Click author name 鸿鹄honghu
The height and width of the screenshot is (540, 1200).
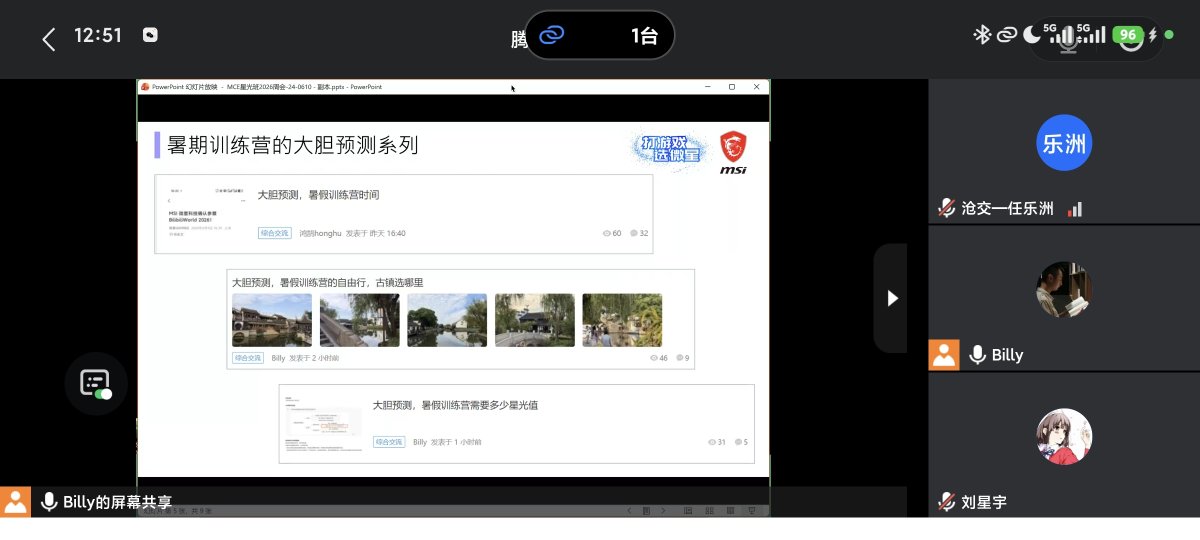point(320,233)
